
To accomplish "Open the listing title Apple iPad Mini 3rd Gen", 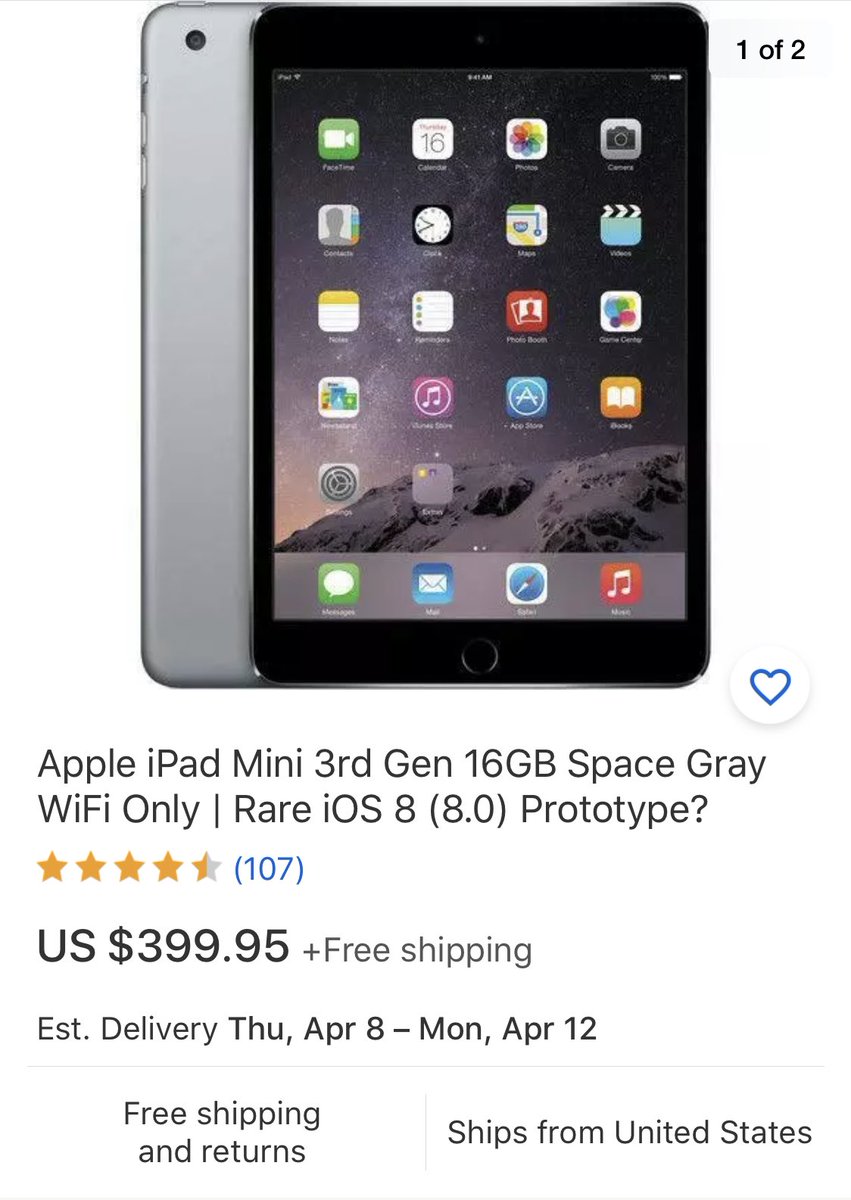I will pos(402,787).
